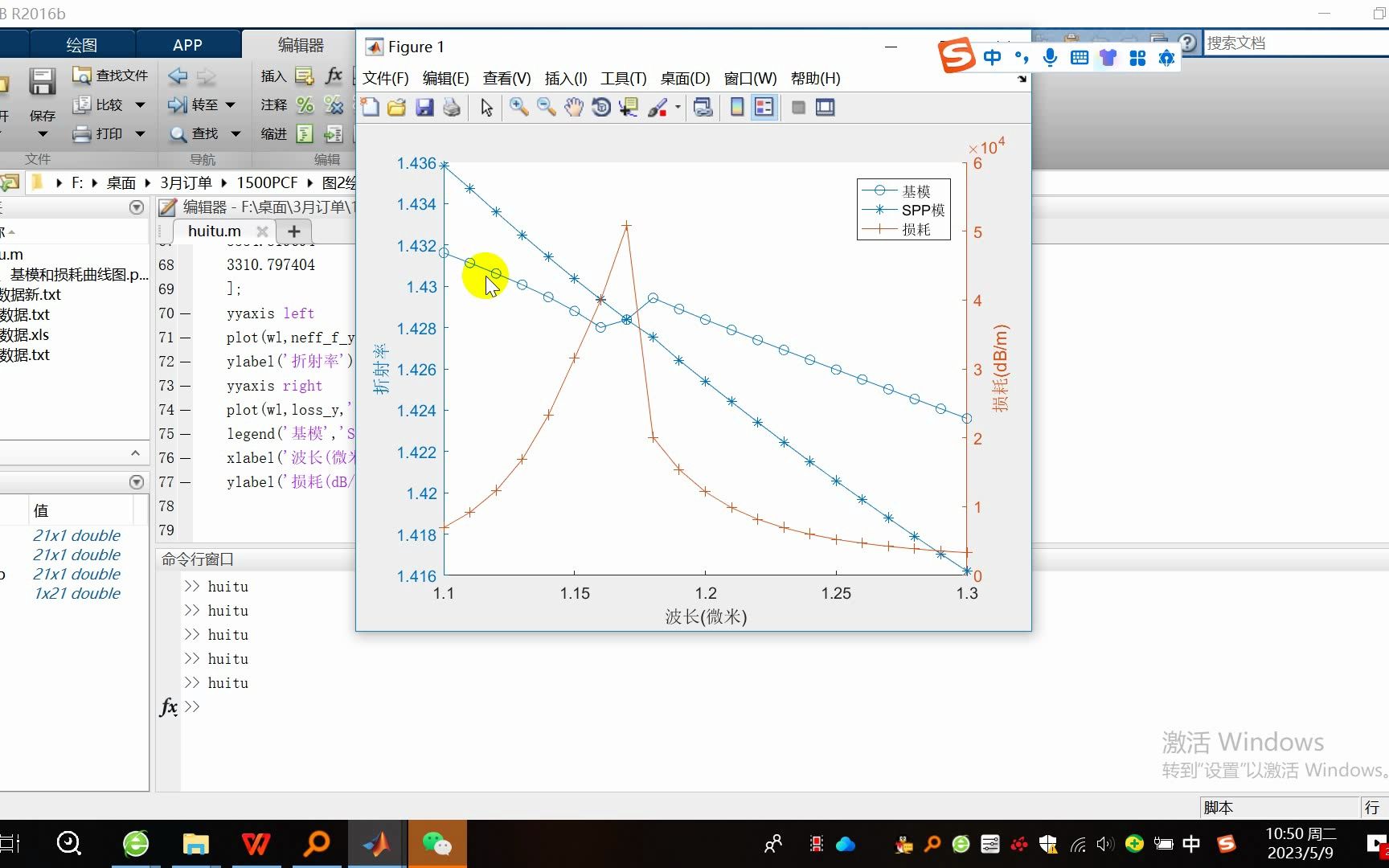
Task: Select the Edit Plot arrow tool
Action: tap(486, 108)
